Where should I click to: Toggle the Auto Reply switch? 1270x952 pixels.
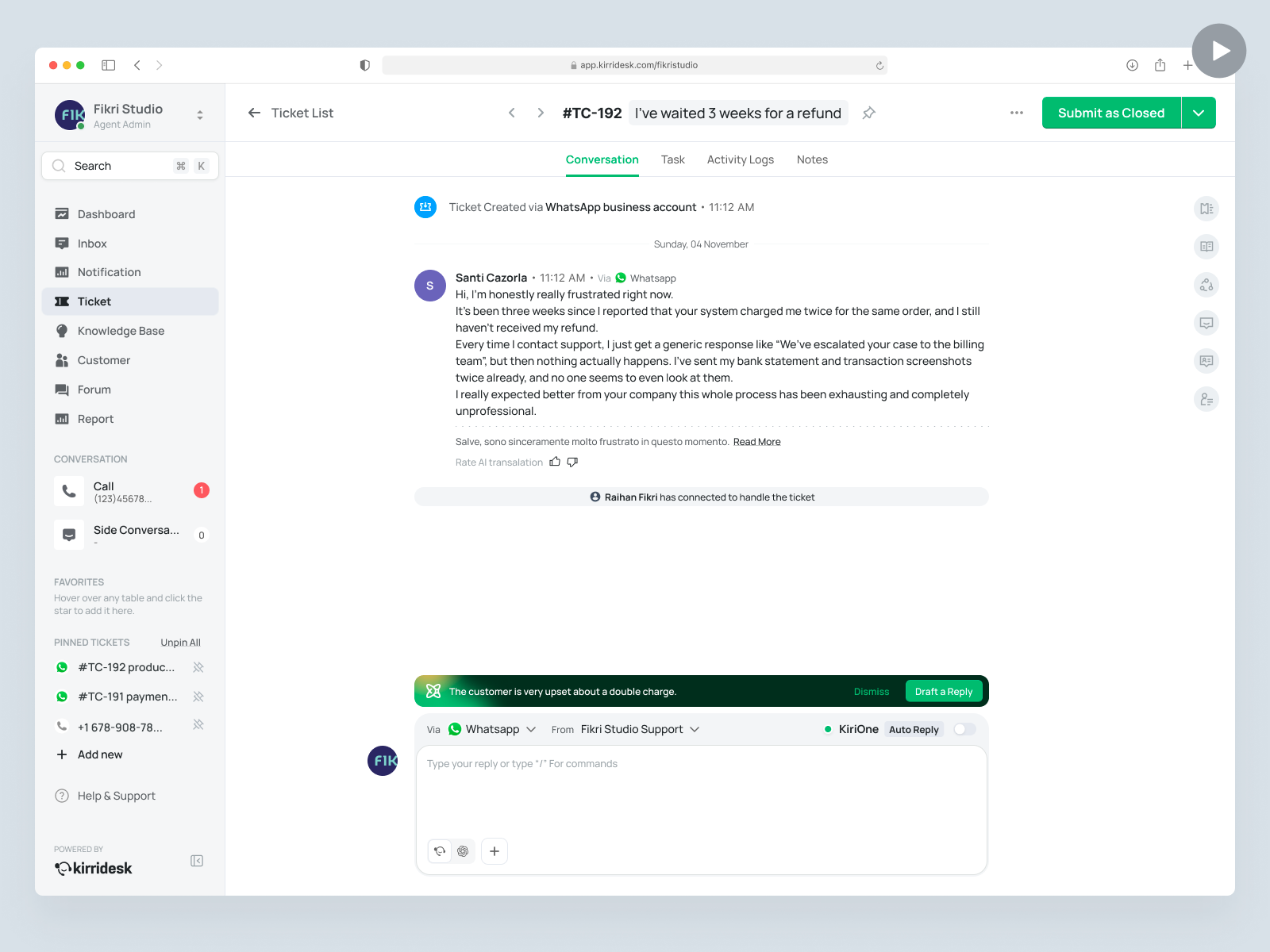click(964, 729)
